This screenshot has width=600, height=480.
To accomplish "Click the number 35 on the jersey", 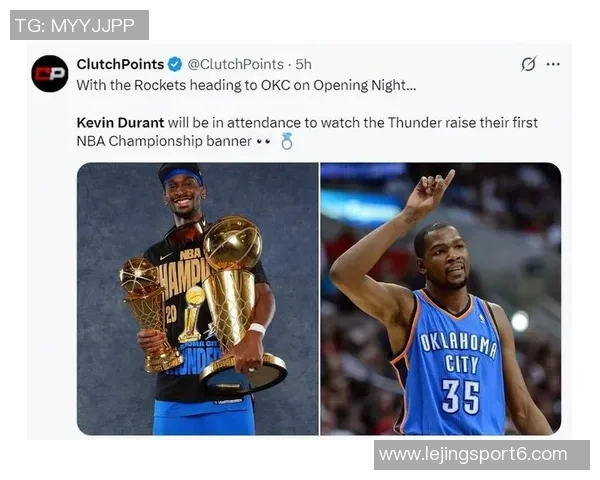I will (461, 397).
